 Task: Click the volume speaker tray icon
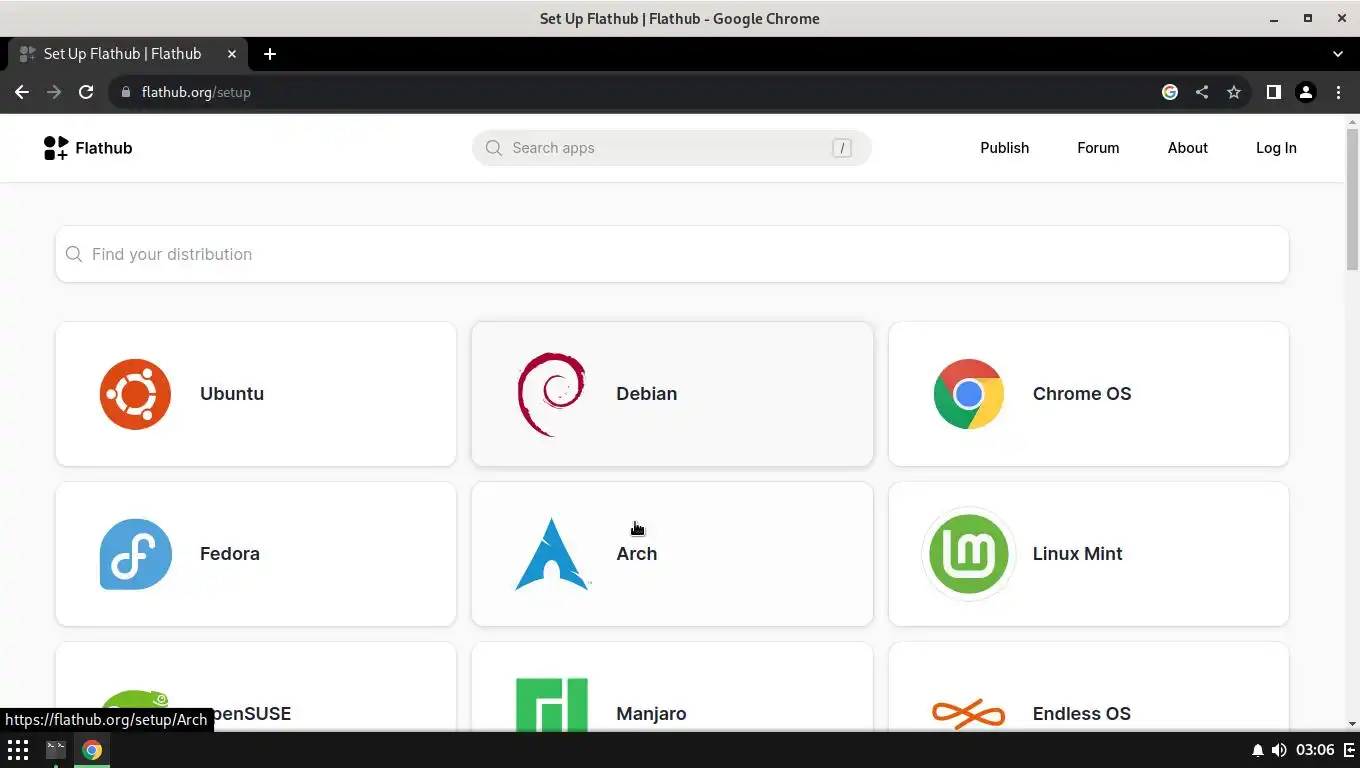point(1279,750)
